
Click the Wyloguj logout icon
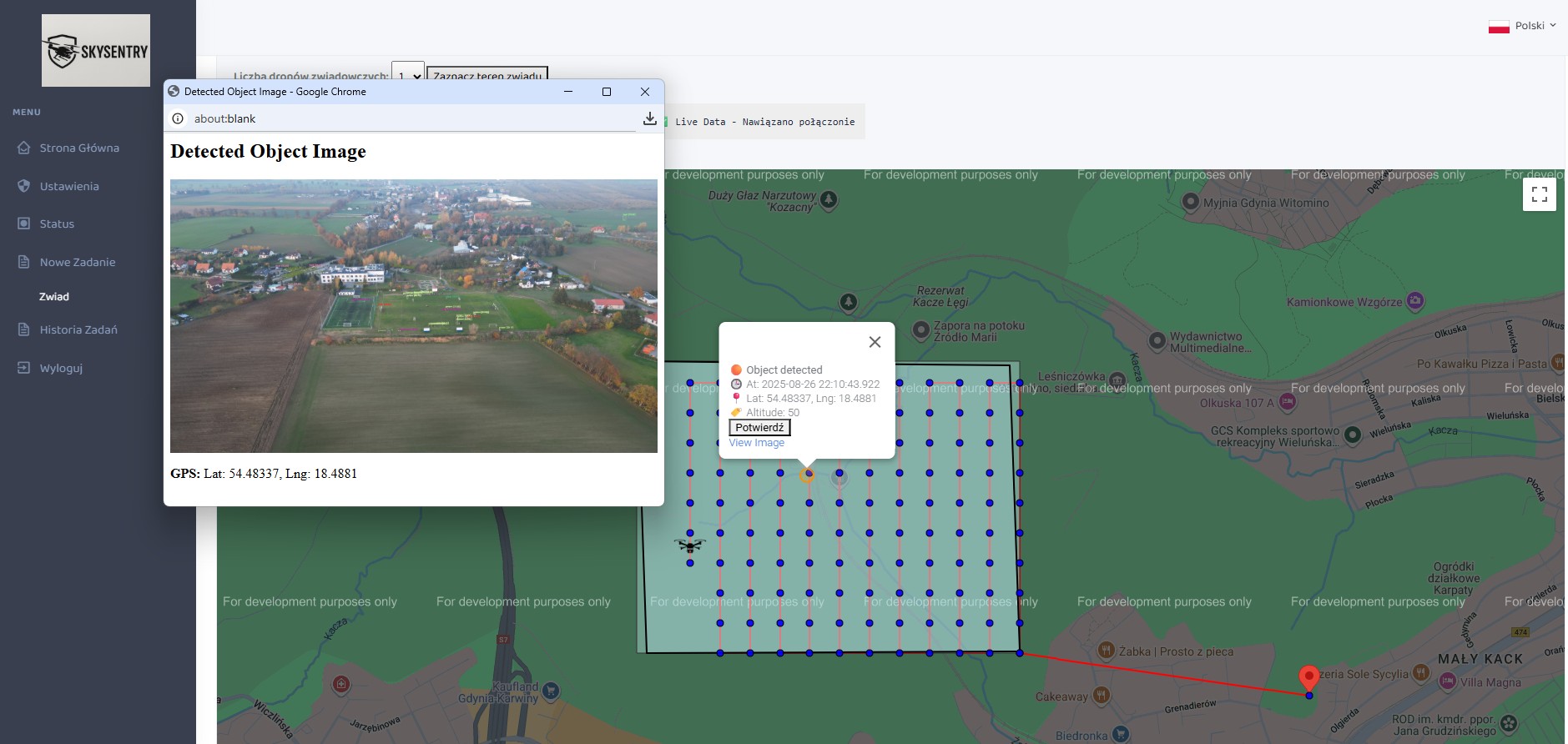[23, 368]
